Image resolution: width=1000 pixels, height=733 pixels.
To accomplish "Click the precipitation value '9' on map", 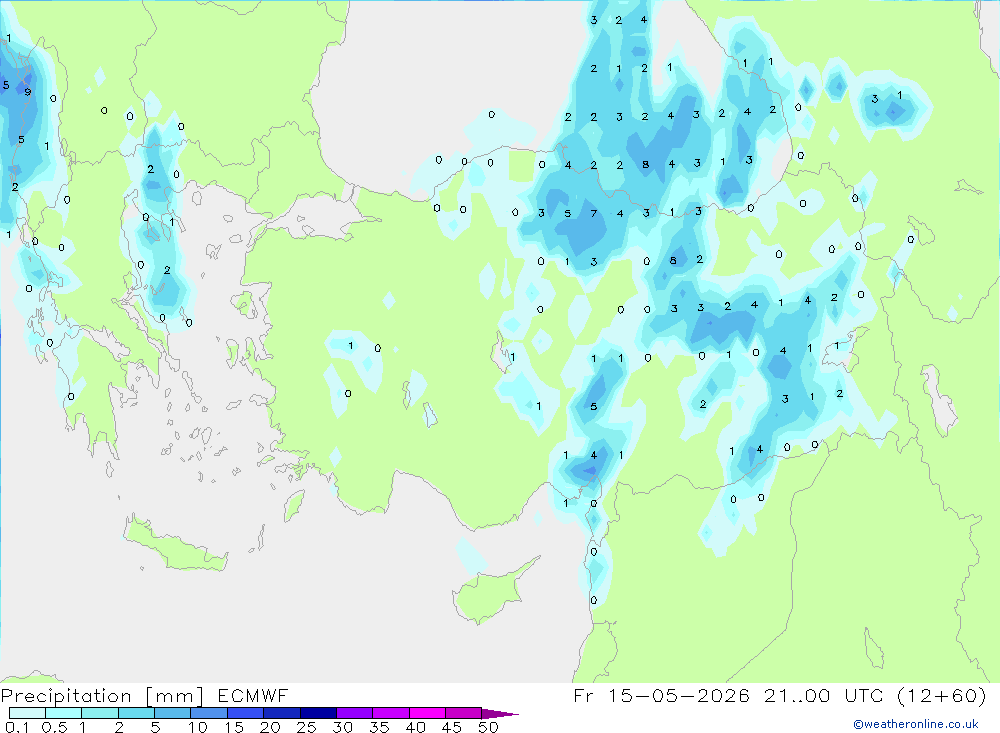I will [x=27, y=92].
